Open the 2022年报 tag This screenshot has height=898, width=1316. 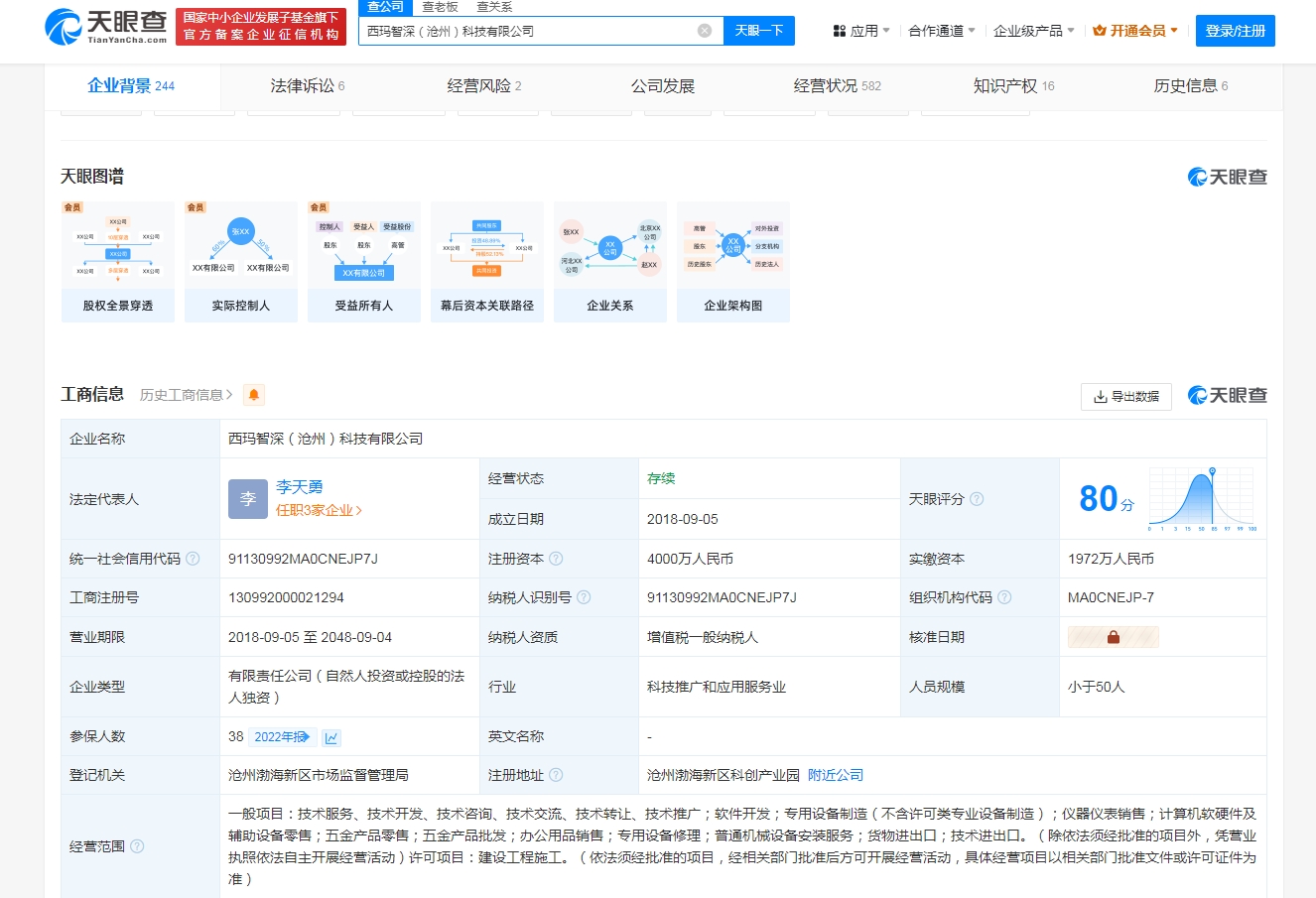283,737
